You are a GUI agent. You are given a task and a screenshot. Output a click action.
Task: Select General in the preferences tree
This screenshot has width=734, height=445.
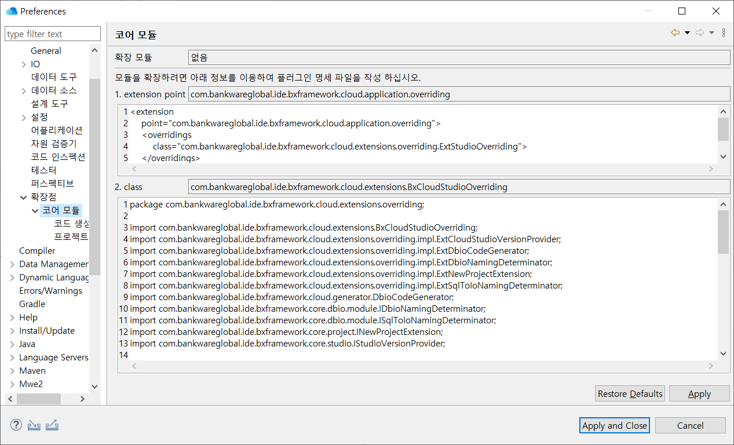click(46, 51)
